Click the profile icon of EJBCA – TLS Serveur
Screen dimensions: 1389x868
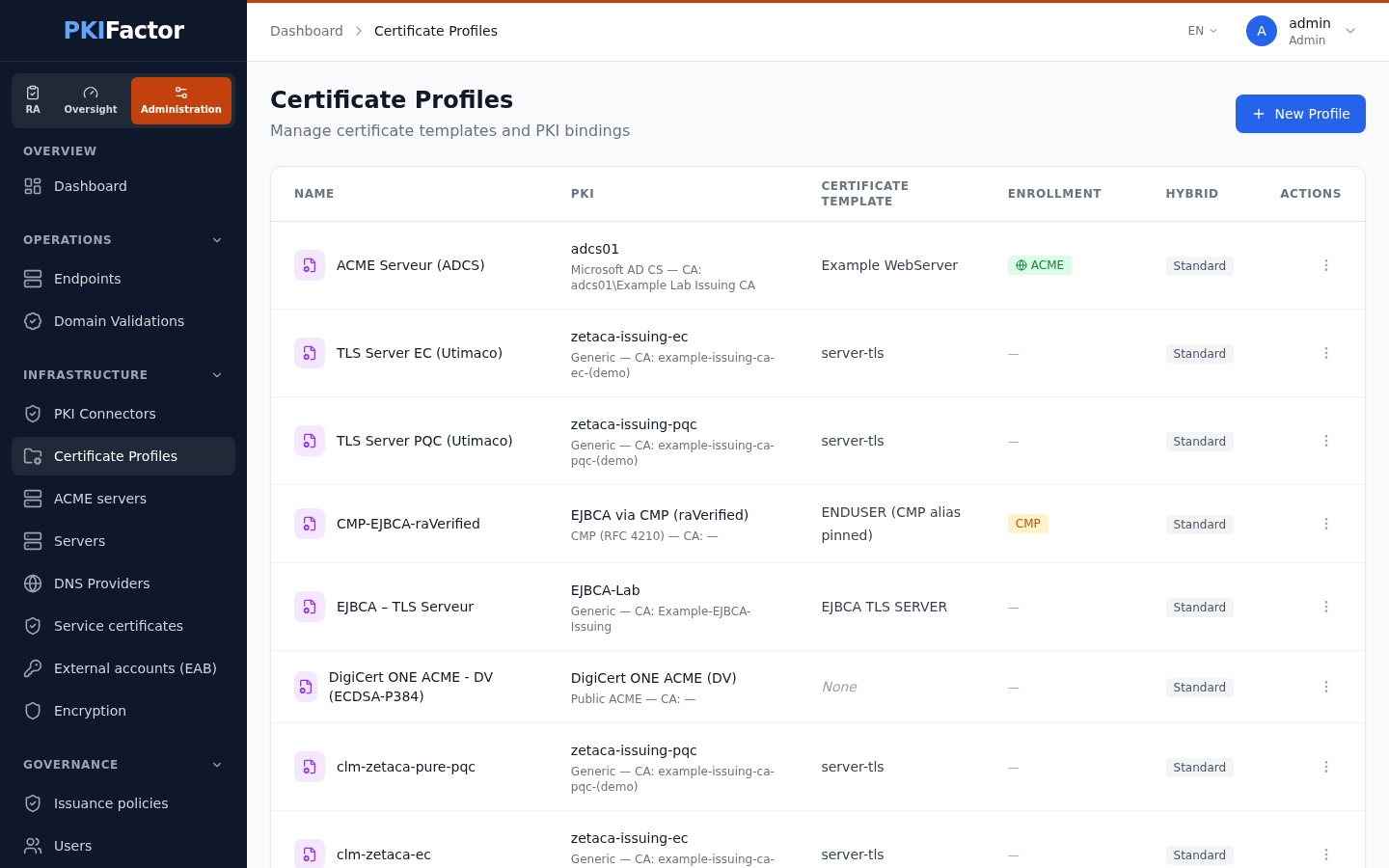coord(310,607)
